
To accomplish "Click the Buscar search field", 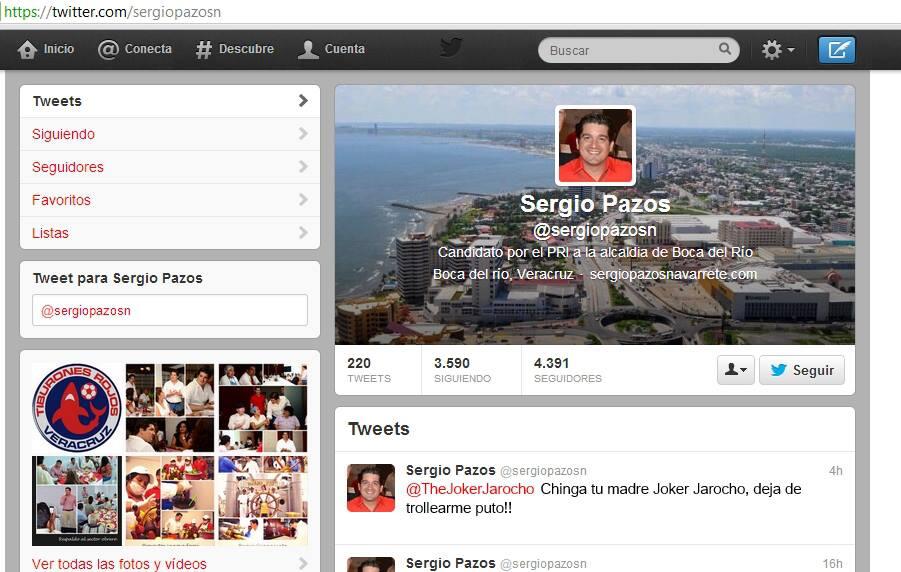I will (x=638, y=50).
